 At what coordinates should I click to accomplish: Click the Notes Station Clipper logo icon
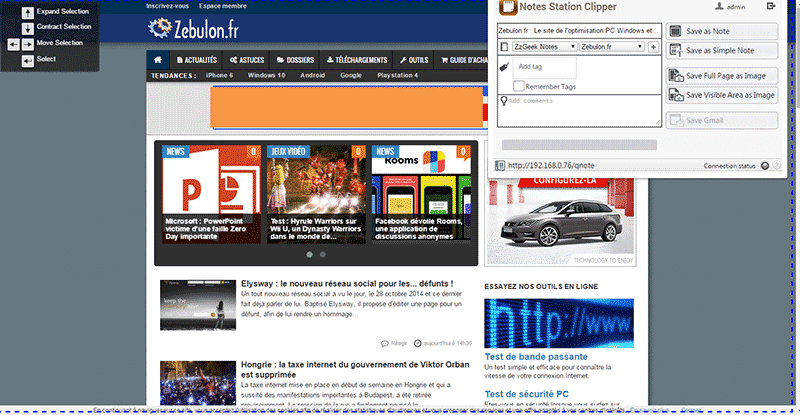tap(507, 7)
